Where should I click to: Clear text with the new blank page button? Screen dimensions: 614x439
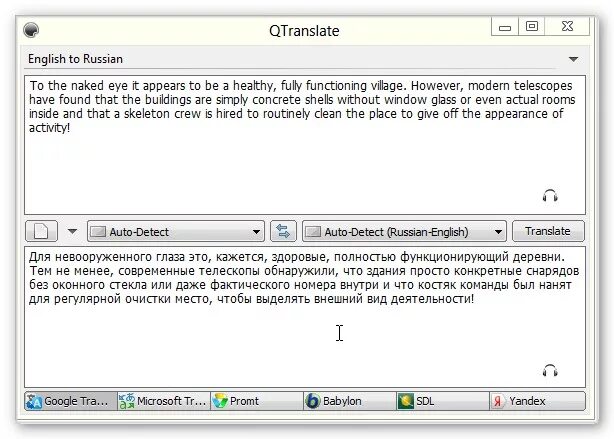[42, 231]
